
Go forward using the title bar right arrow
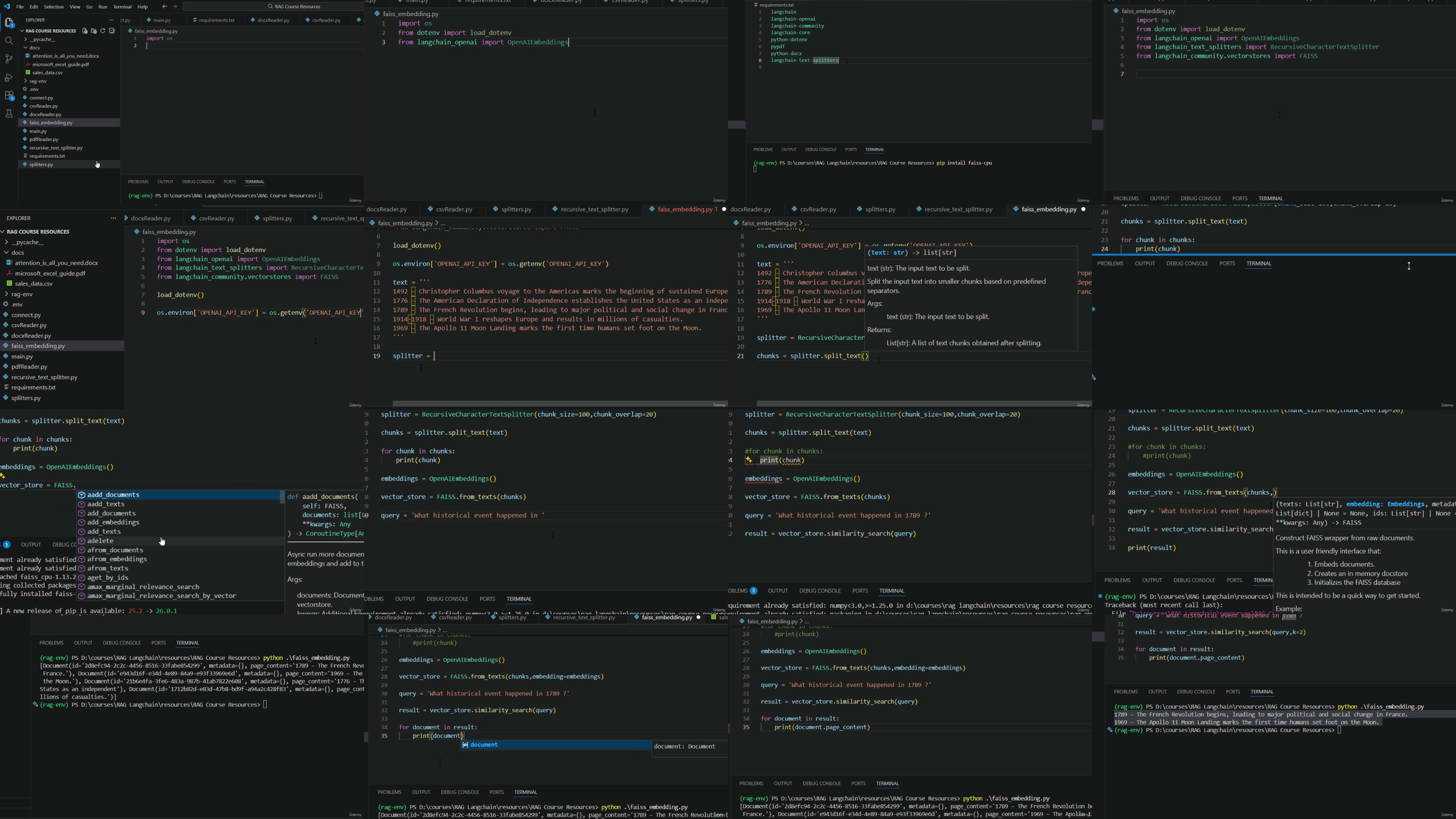pos(175,7)
